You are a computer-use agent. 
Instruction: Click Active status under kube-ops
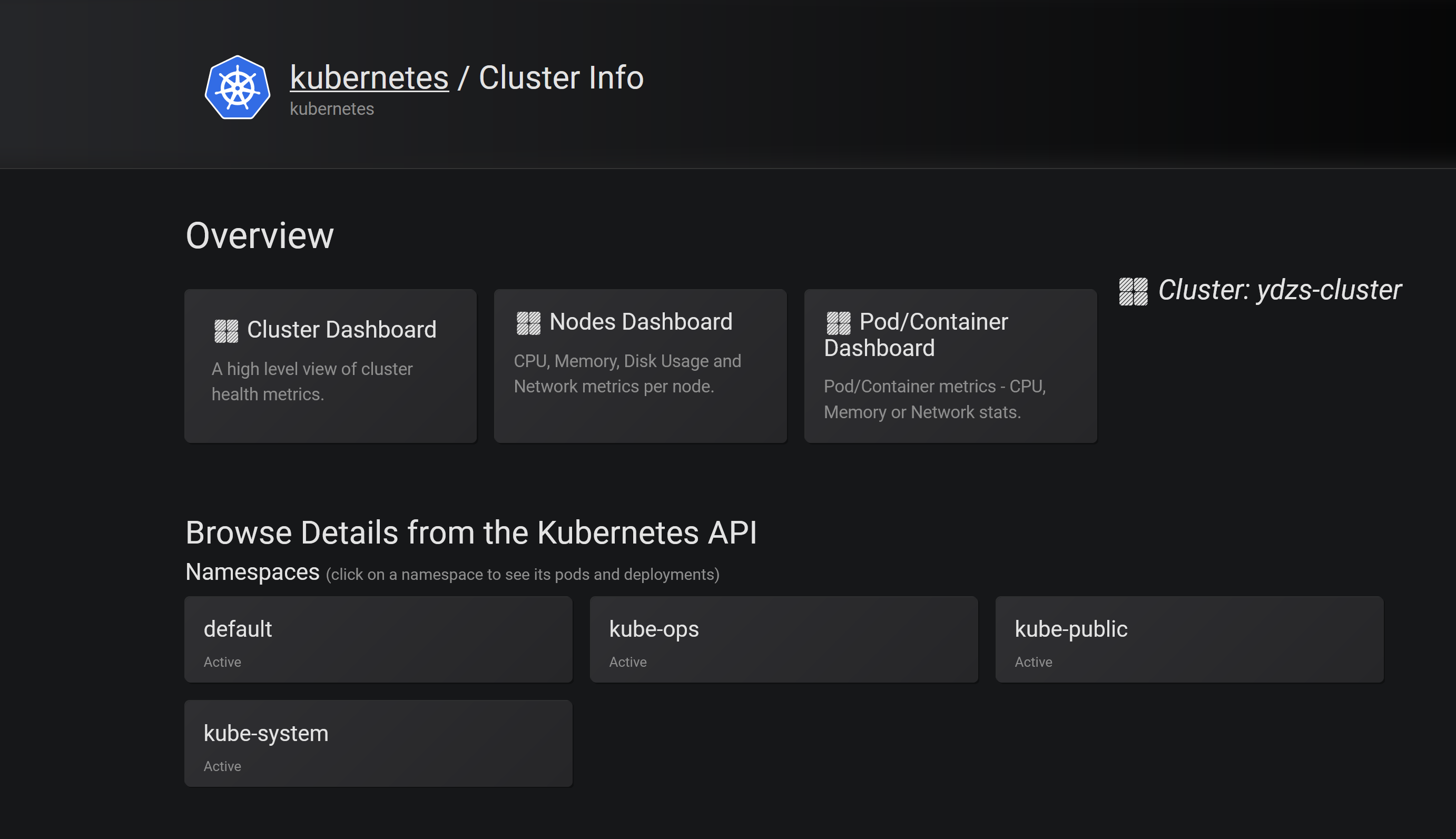coord(627,662)
